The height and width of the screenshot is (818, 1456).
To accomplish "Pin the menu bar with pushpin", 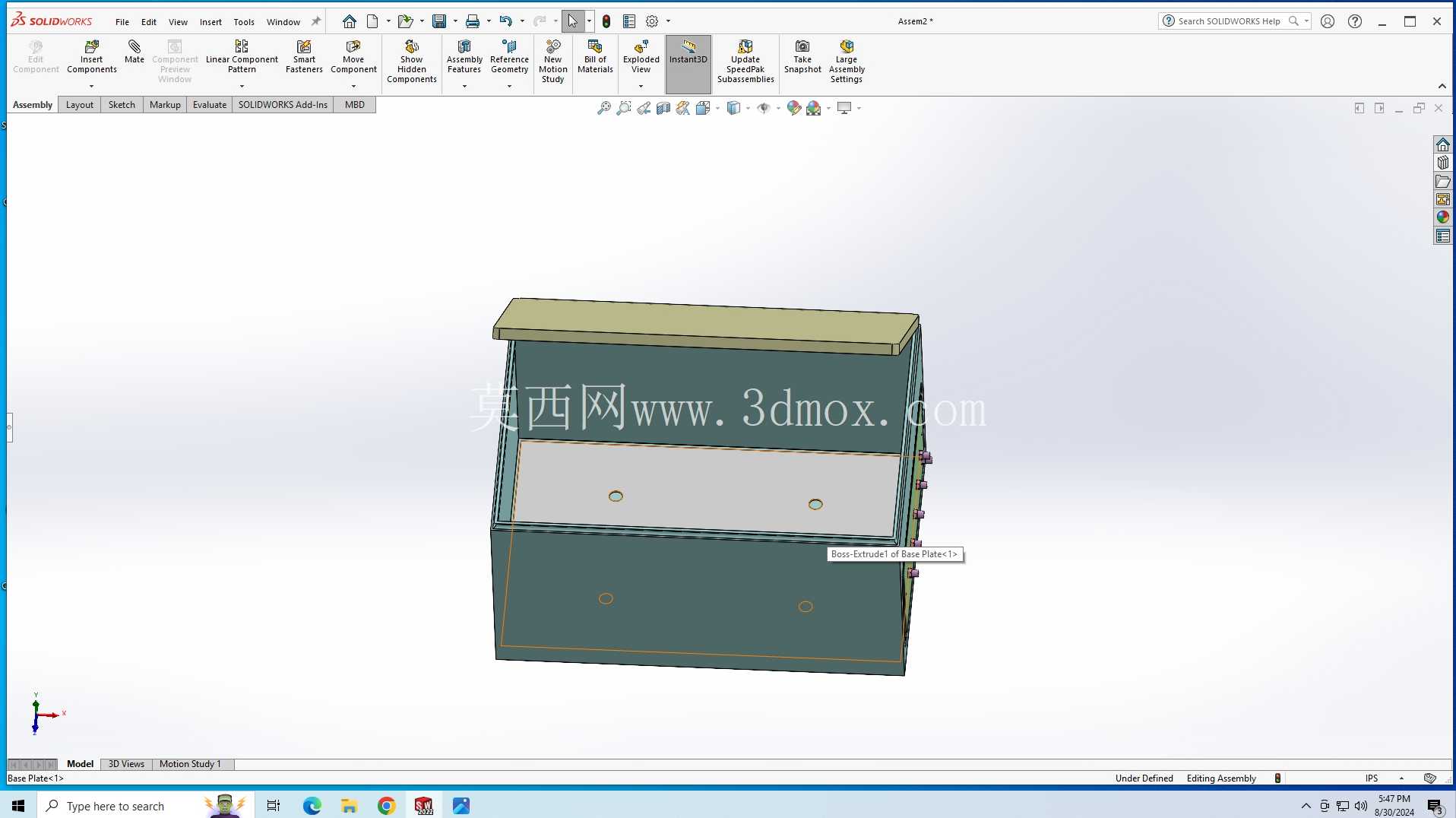I will coord(316,21).
